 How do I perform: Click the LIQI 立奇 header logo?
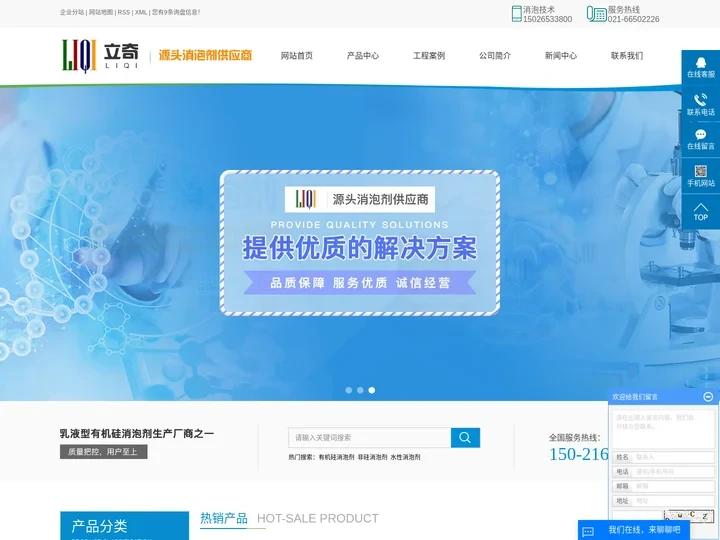click(x=100, y=56)
